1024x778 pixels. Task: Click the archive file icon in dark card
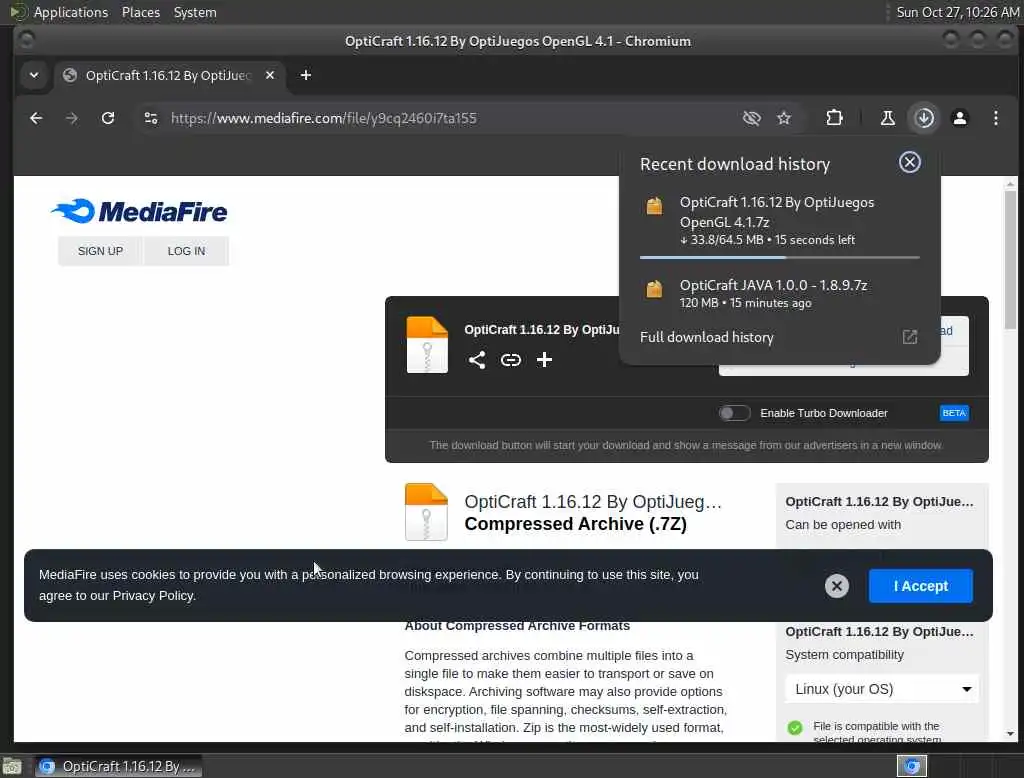(426, 344)
